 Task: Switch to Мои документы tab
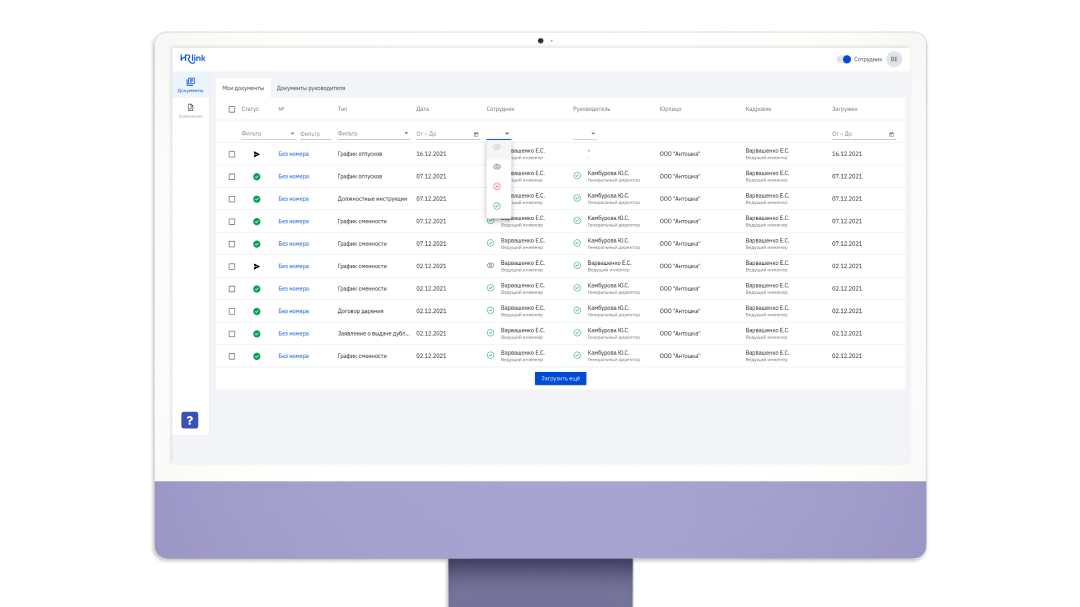point(243,88)
